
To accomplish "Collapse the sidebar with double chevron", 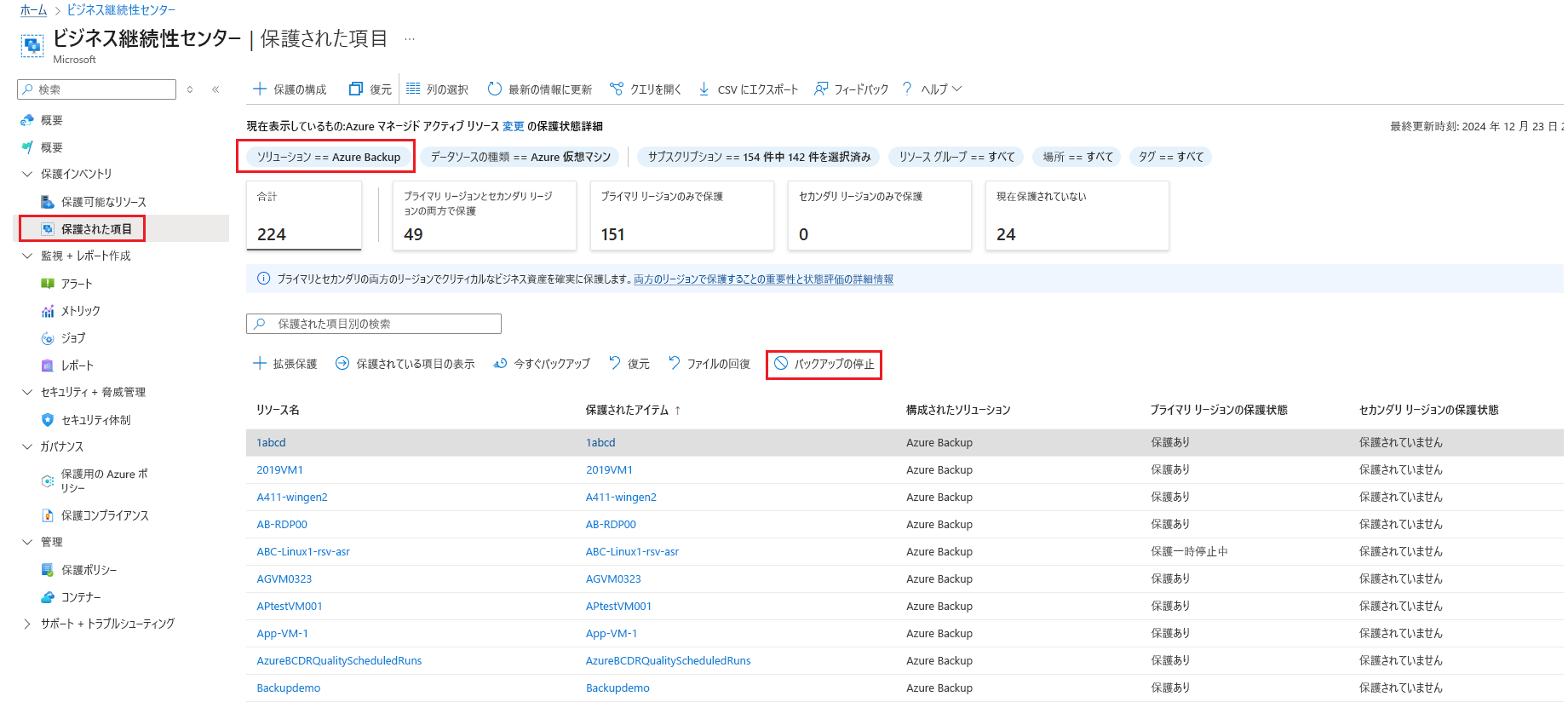I will [215, 89].
